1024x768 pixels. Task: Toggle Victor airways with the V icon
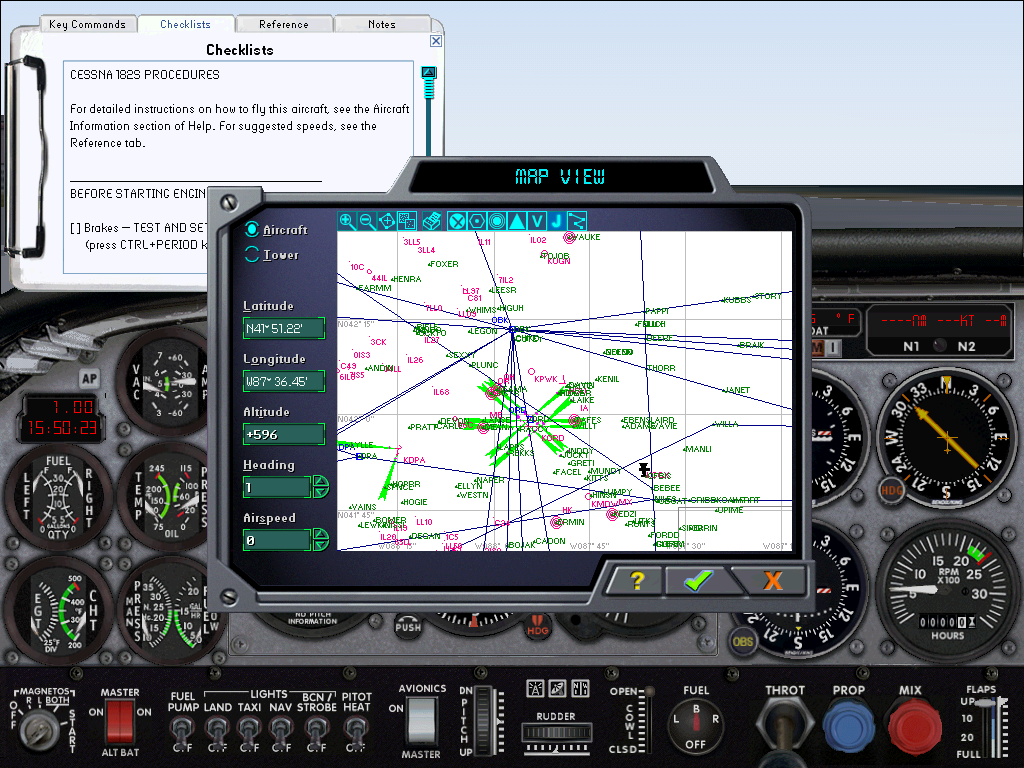537,221
